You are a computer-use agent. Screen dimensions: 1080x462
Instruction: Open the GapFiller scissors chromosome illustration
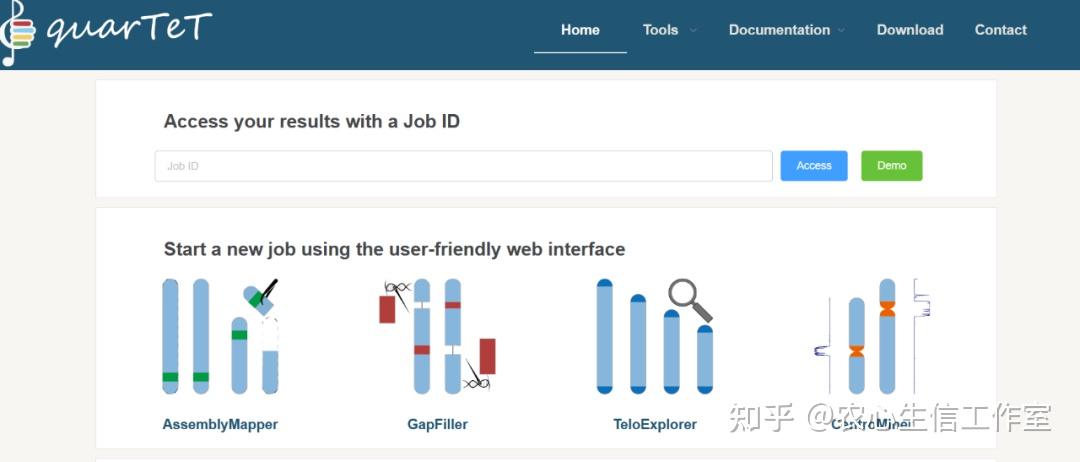pyautogui.click(x=437, y=336)
